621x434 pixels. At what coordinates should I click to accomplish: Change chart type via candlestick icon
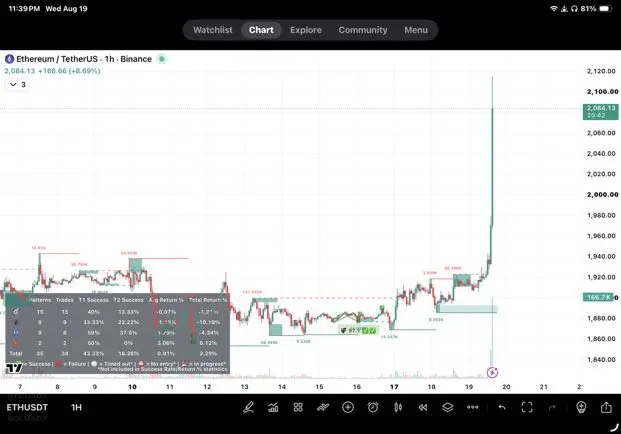tap(398, 407)
